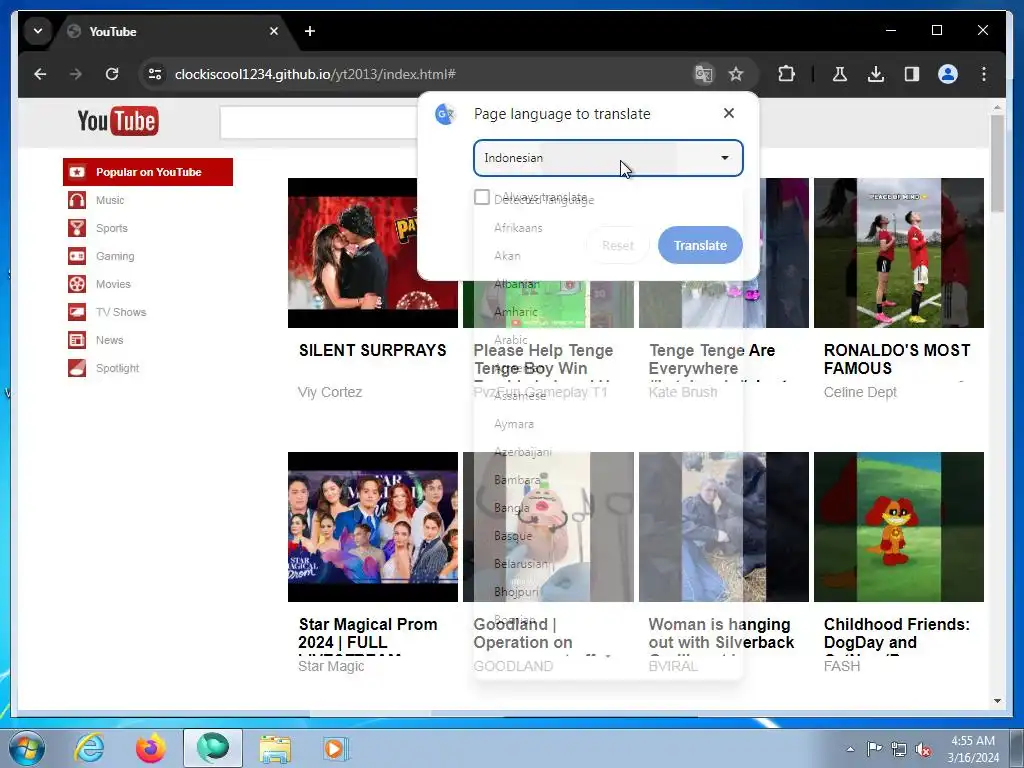Click the Viy Cortez channel link
This screenshot has height=768, width=1024.
point(330,392)
